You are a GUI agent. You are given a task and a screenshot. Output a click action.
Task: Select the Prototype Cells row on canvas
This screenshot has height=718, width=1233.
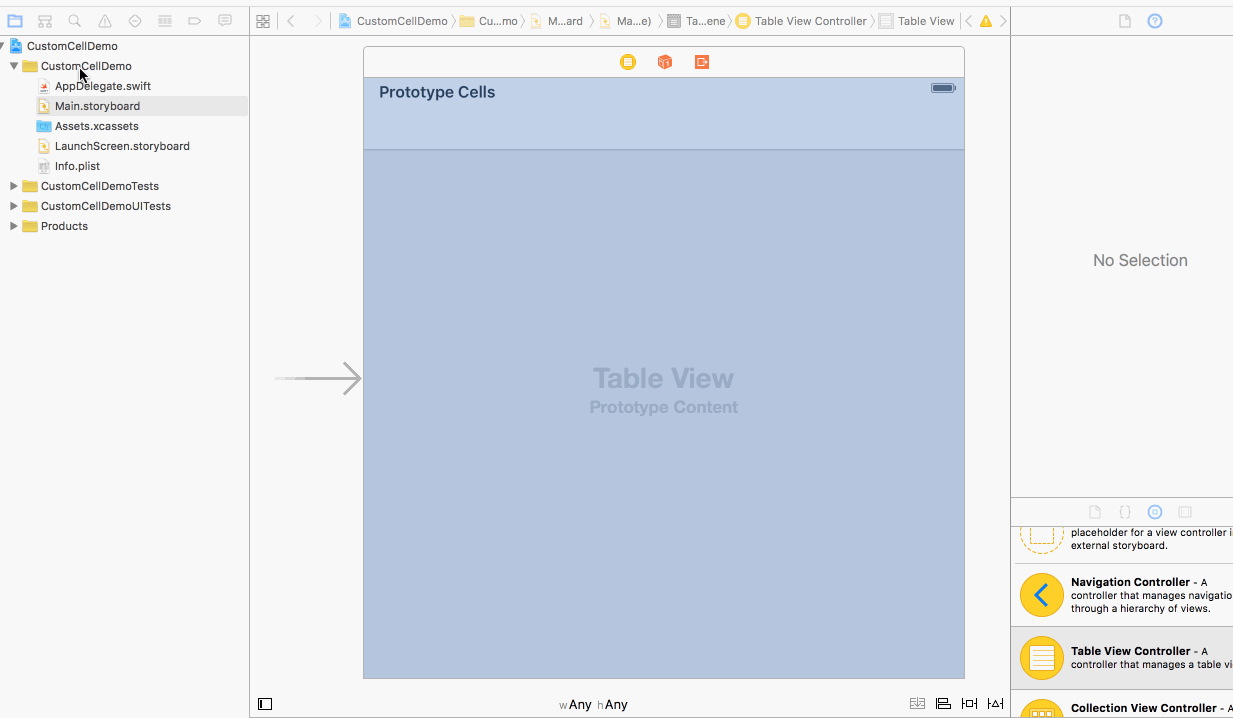pos(664,114)
